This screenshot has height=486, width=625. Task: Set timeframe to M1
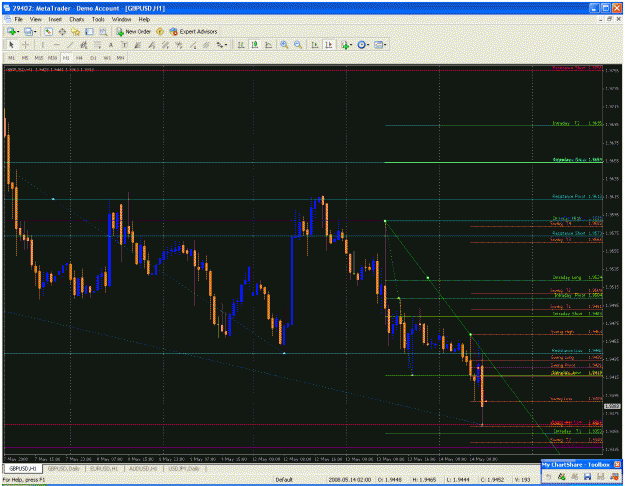tap(12, 58)
